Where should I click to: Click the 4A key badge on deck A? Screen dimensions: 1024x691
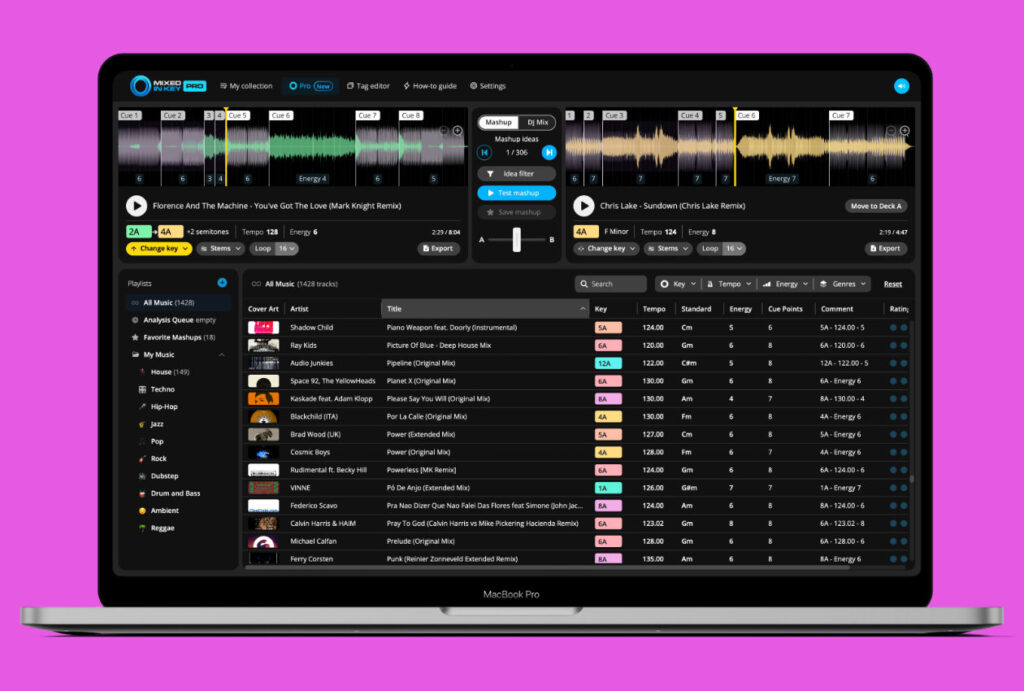pyautogui.click(x=170, y=232)
